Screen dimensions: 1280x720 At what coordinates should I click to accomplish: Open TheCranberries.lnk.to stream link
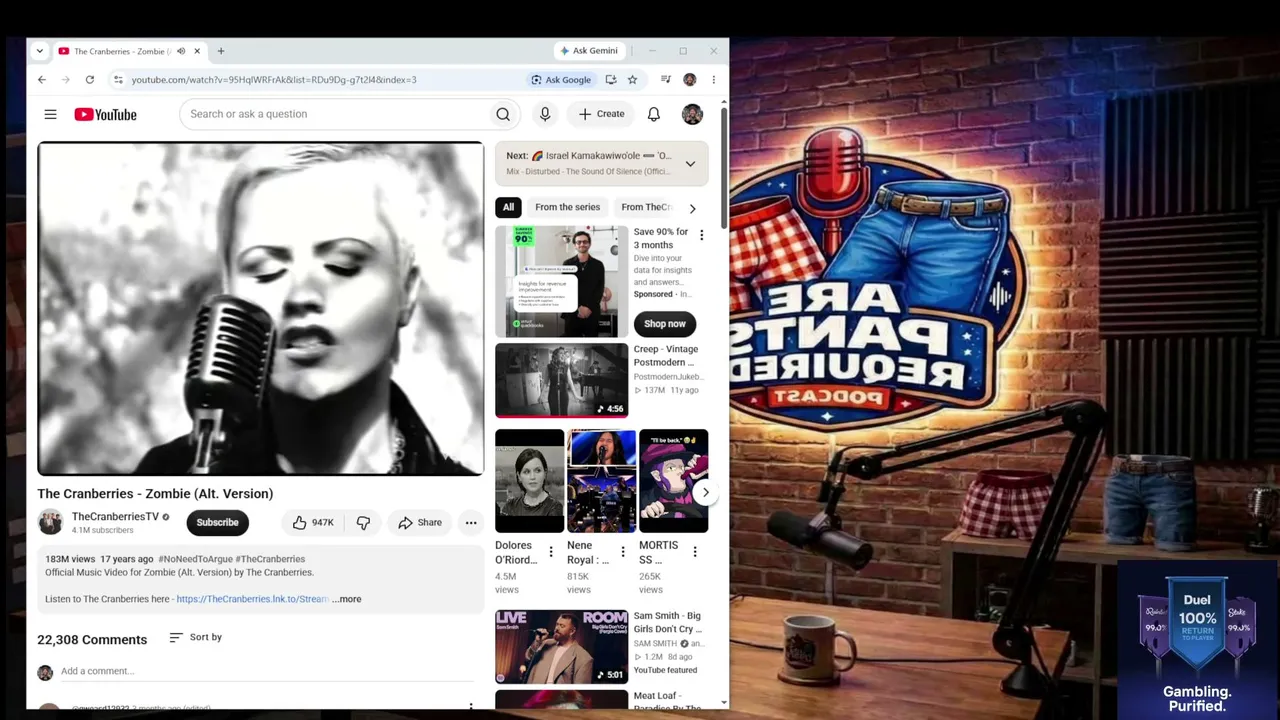point(252,599)
